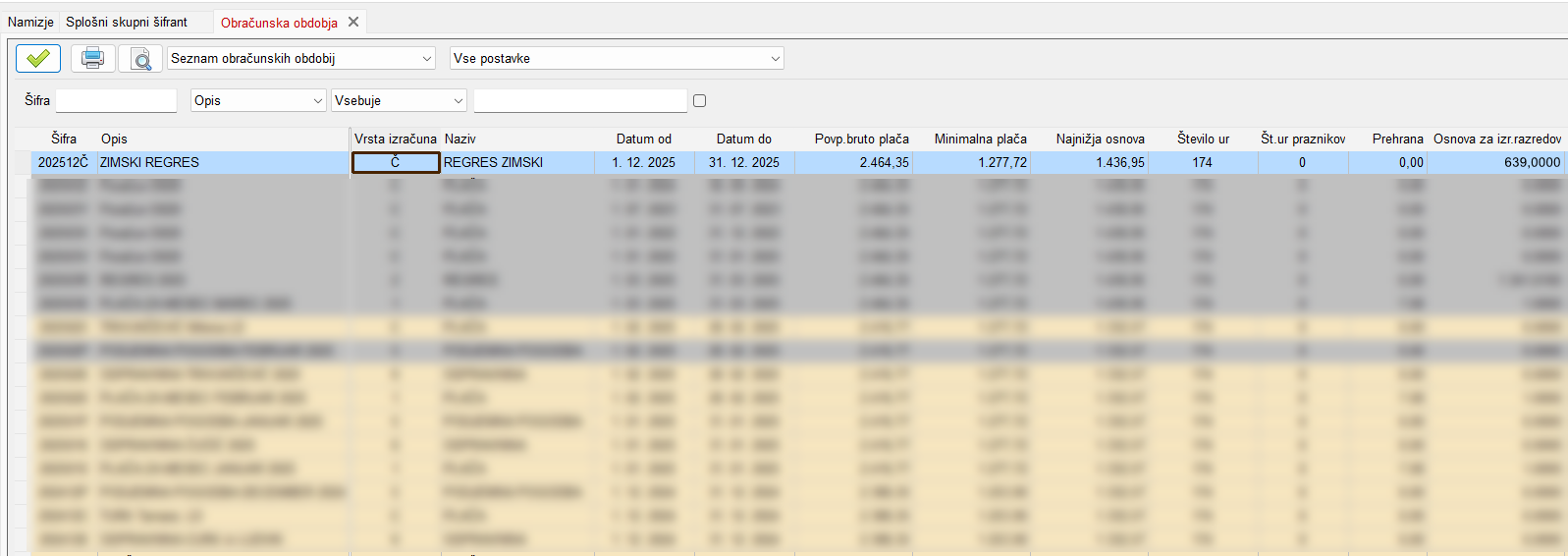Click the 1.277,72 minimum wage cell
Image resolution: width=1568 pixels, height=557 pixels.
click(972, 162)
